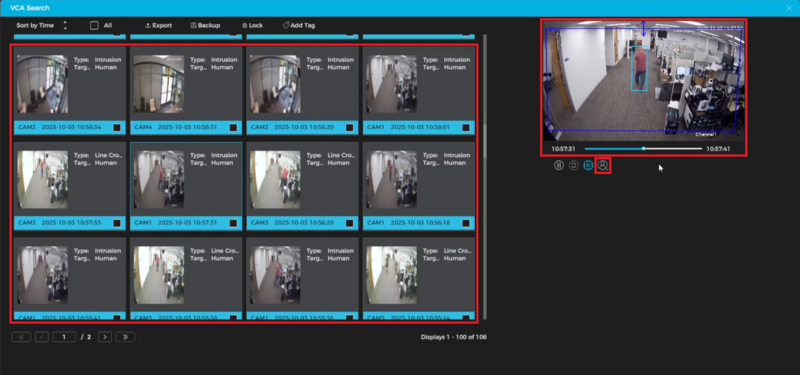Select checkbox for CAM1 10:57:31 event

[233, 223]
